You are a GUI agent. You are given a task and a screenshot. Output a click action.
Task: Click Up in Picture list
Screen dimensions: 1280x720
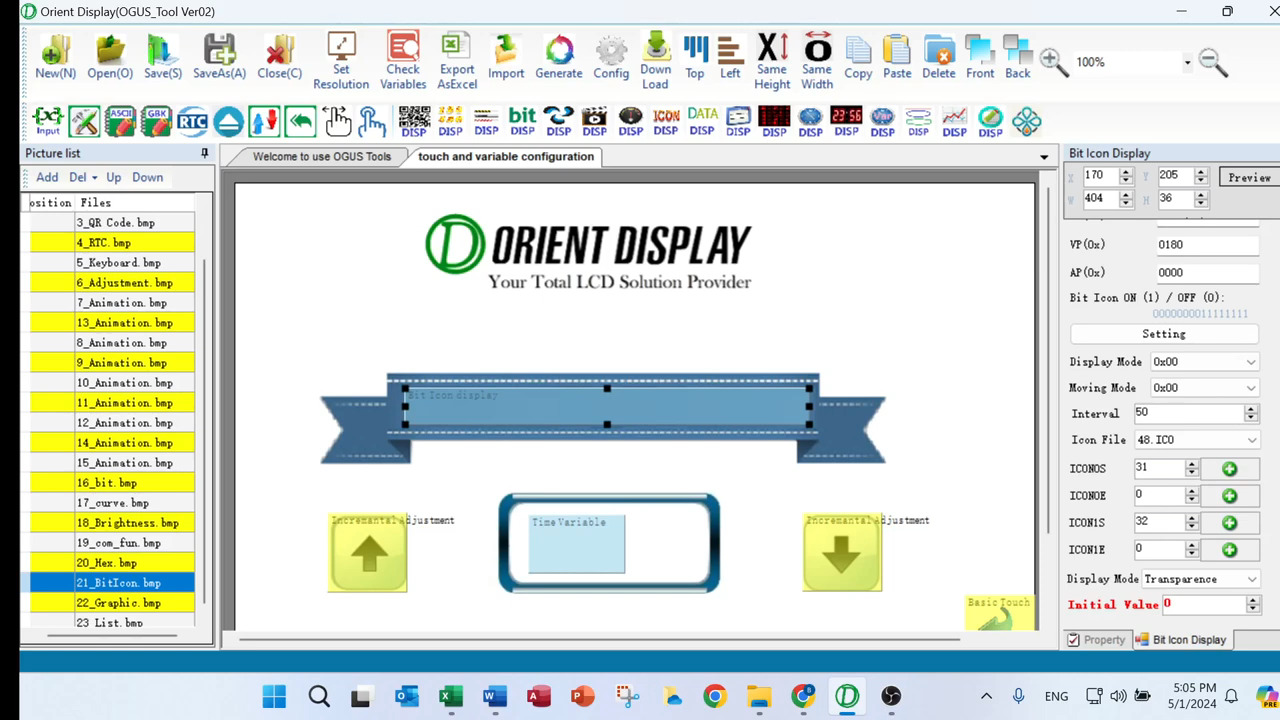point(114,177)
